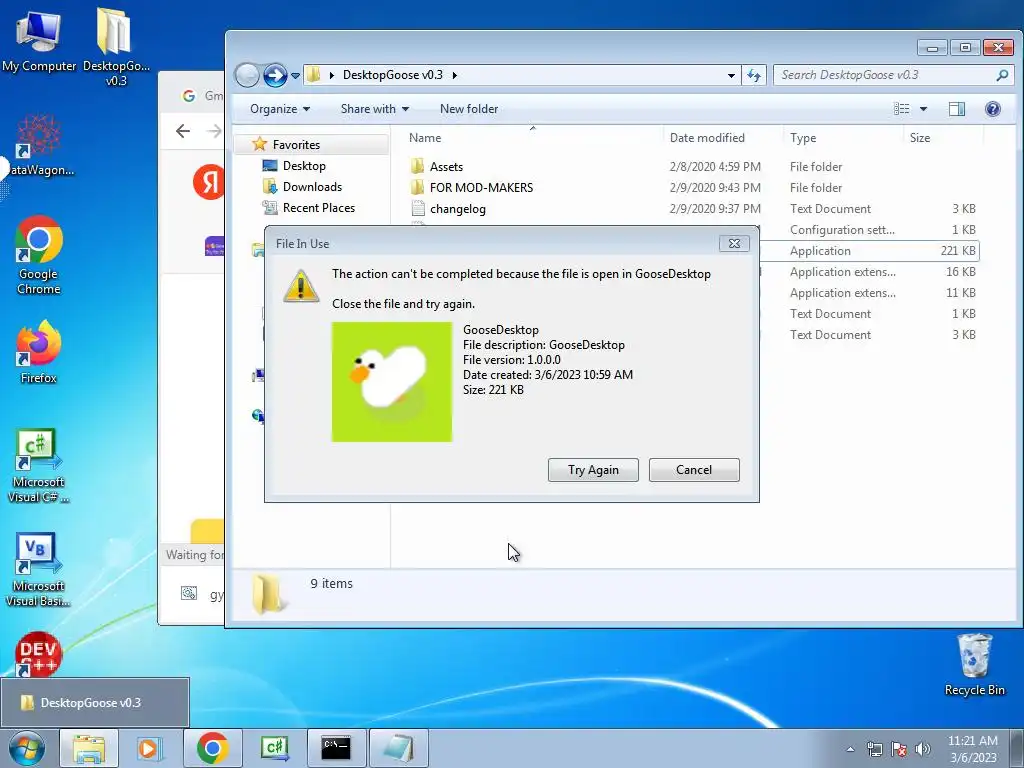Image resolution: width=1024 pixels, height=768 pixels.
Task: Click Explorer Back navigation button
Action: coord(248,75)
